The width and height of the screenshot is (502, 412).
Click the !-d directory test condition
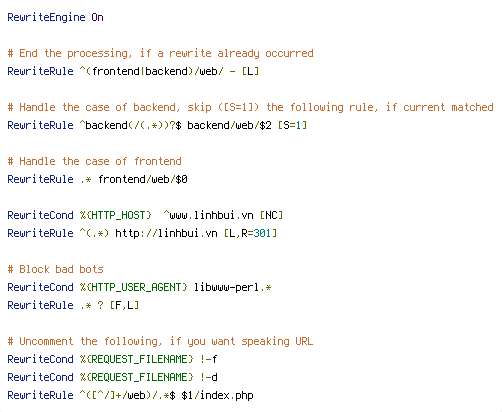pos(209,377)
